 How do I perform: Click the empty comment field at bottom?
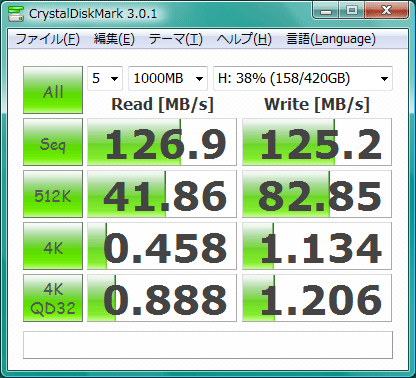(x=208, y=345)
